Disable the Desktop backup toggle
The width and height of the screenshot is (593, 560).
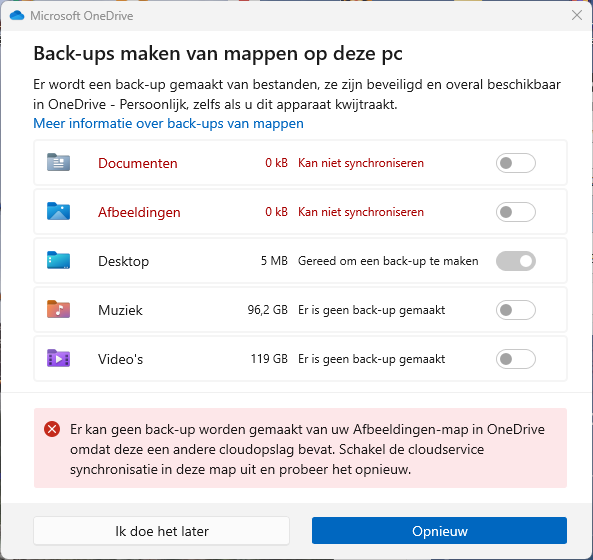click(515, 261)
